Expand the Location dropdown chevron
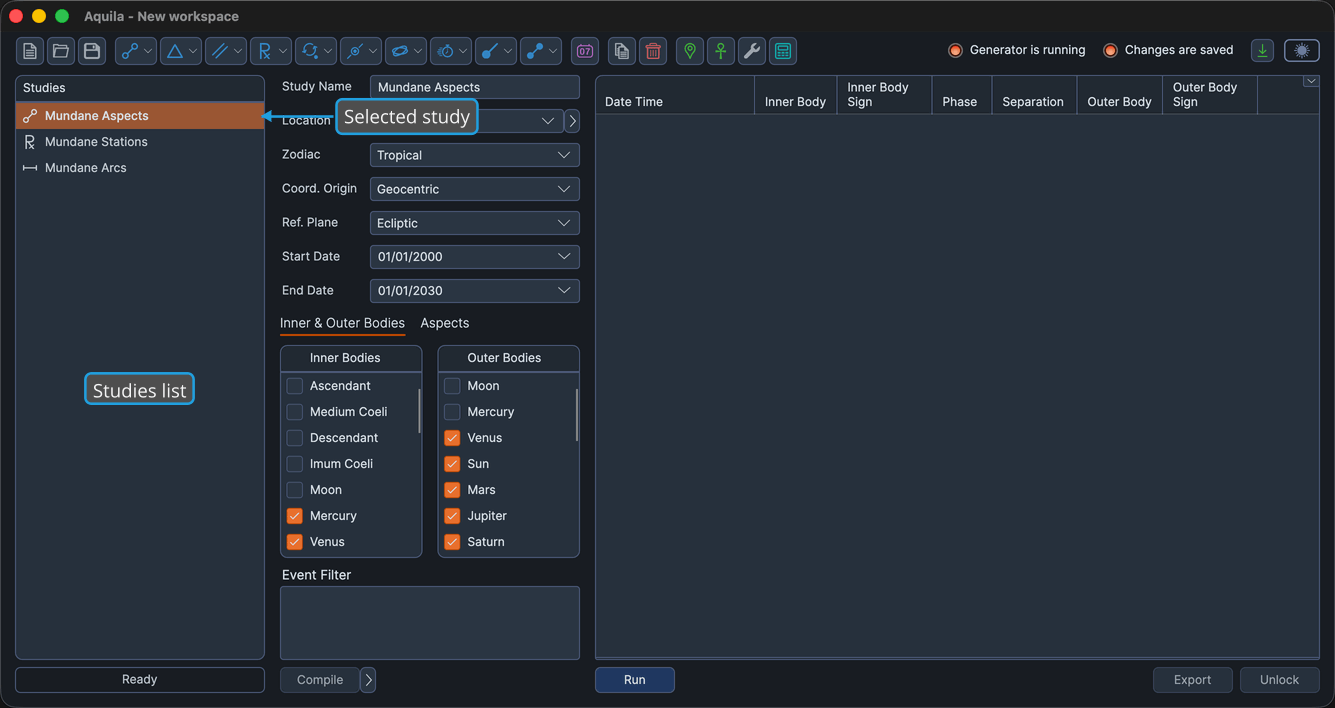 pos(548,121)
